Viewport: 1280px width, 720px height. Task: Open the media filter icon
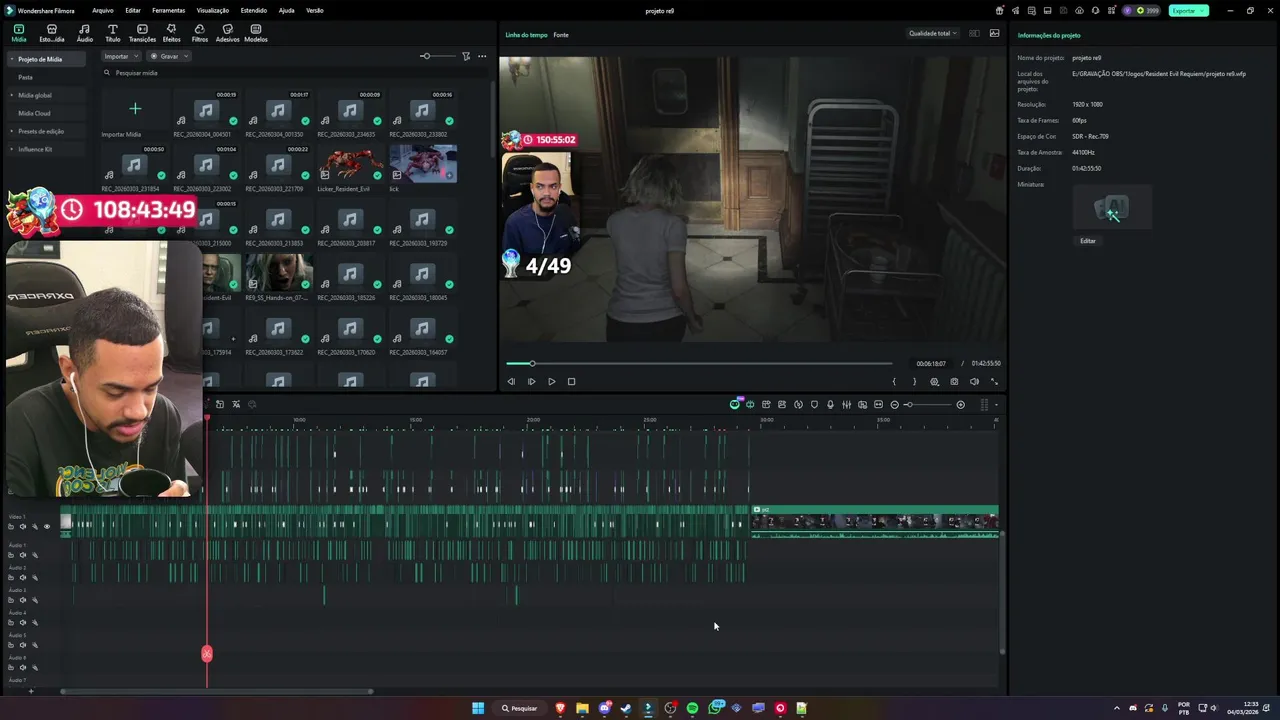coord(466,56)
